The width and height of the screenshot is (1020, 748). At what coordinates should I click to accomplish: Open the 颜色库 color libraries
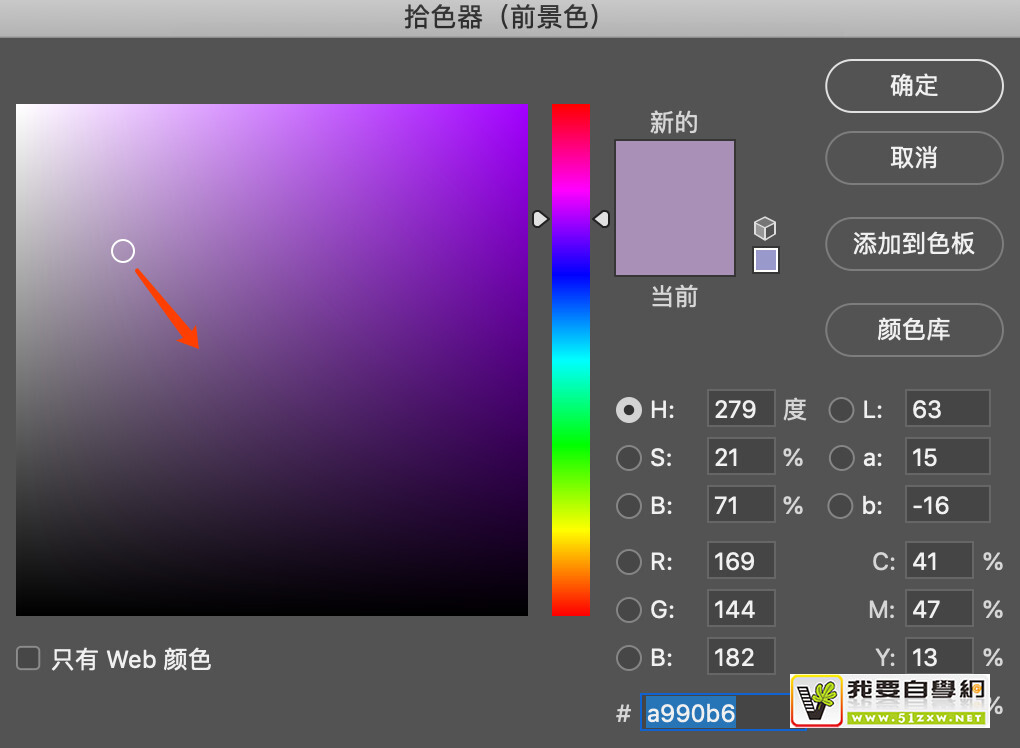914,330
